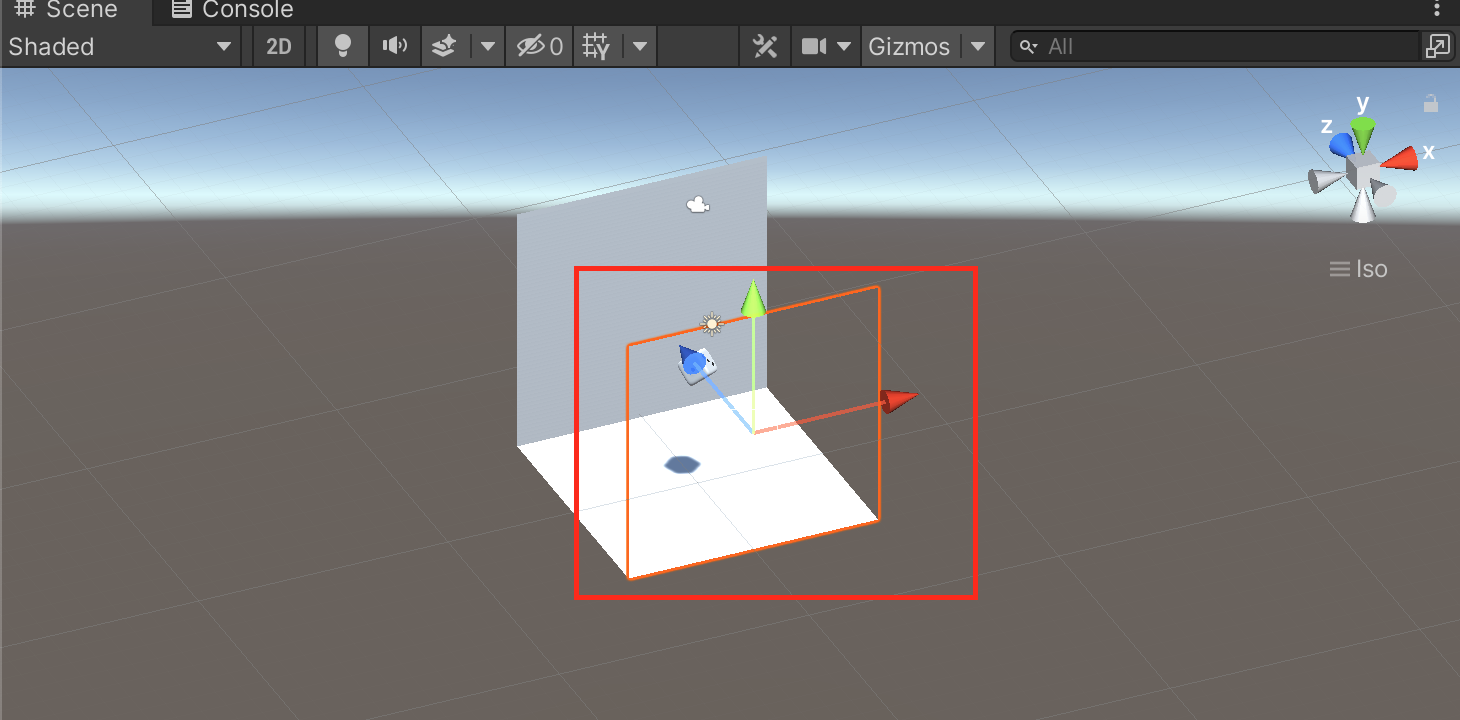Toggle the scene view rotation lock icon

pyautogui.click(x=1431, y=104)
